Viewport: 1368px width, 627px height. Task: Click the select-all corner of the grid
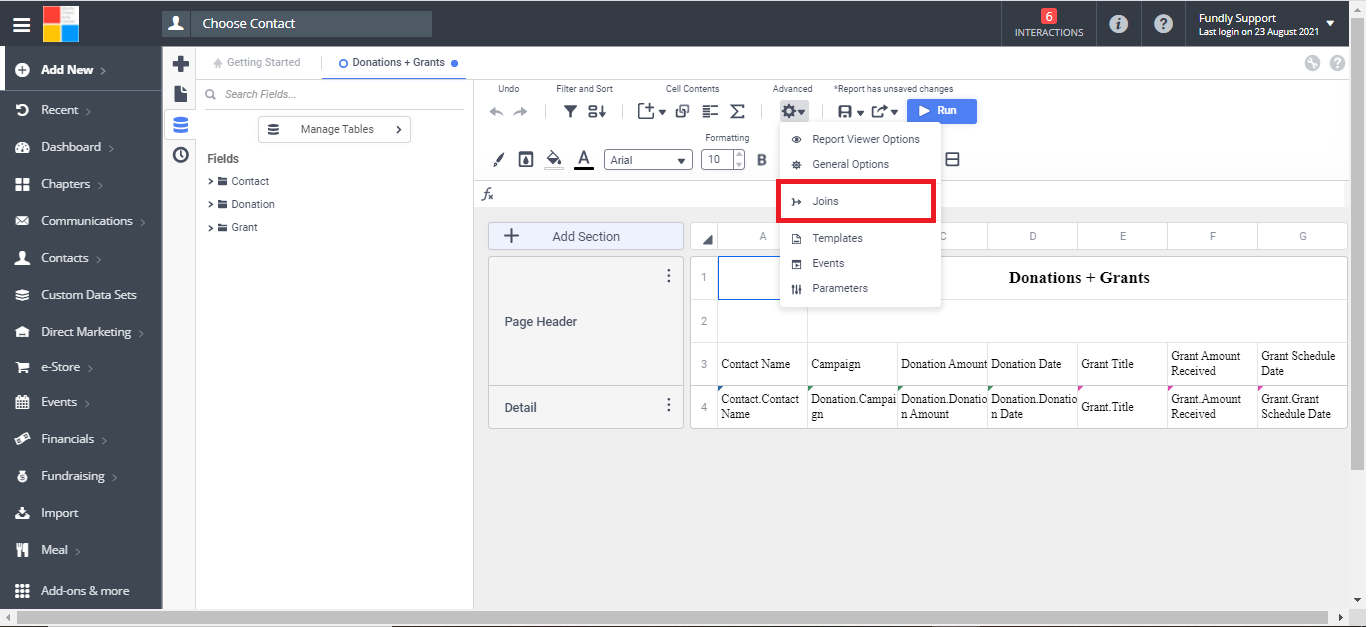704,236
